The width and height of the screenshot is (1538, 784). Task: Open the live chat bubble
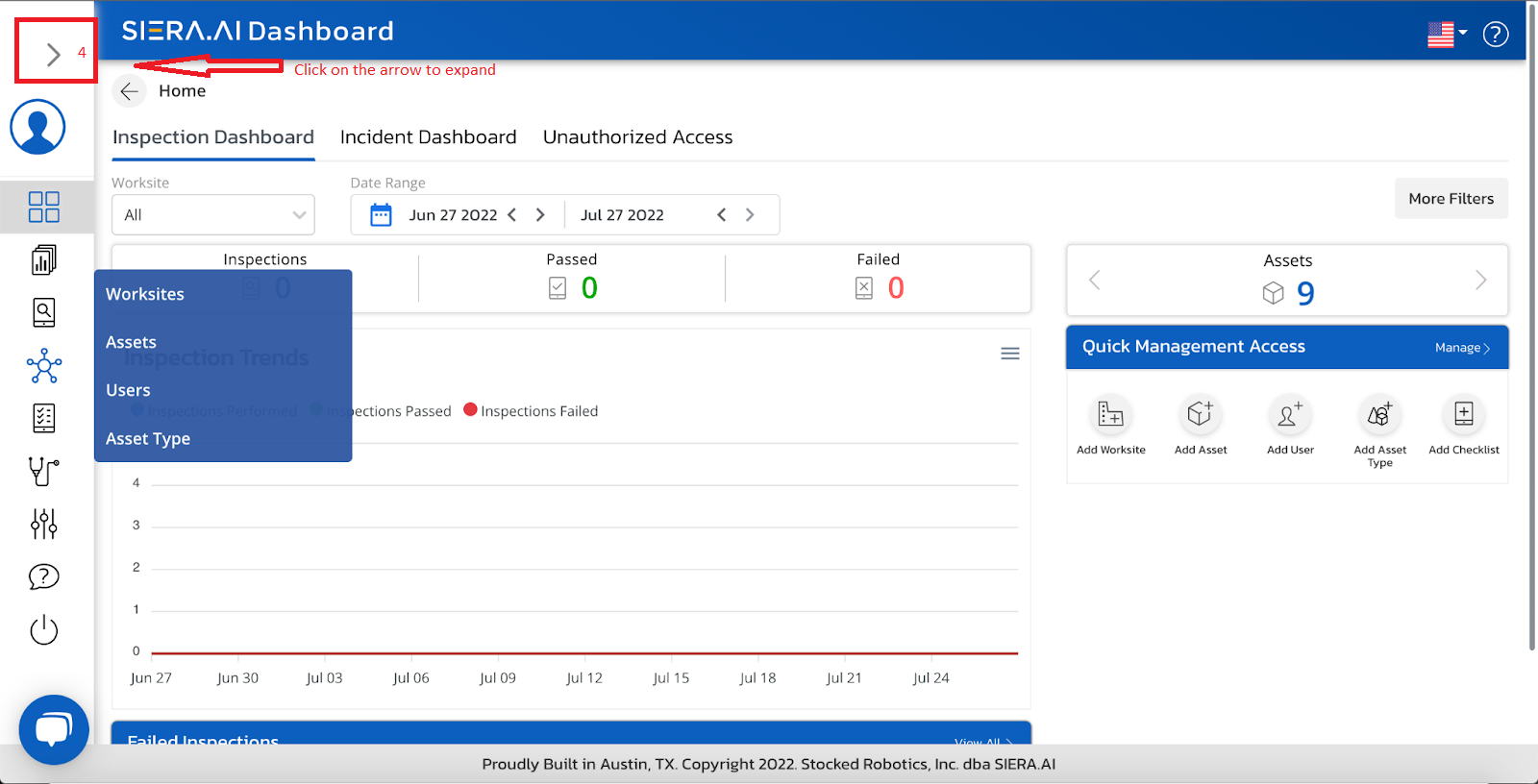pyautogui.click(x=54, y=729)
